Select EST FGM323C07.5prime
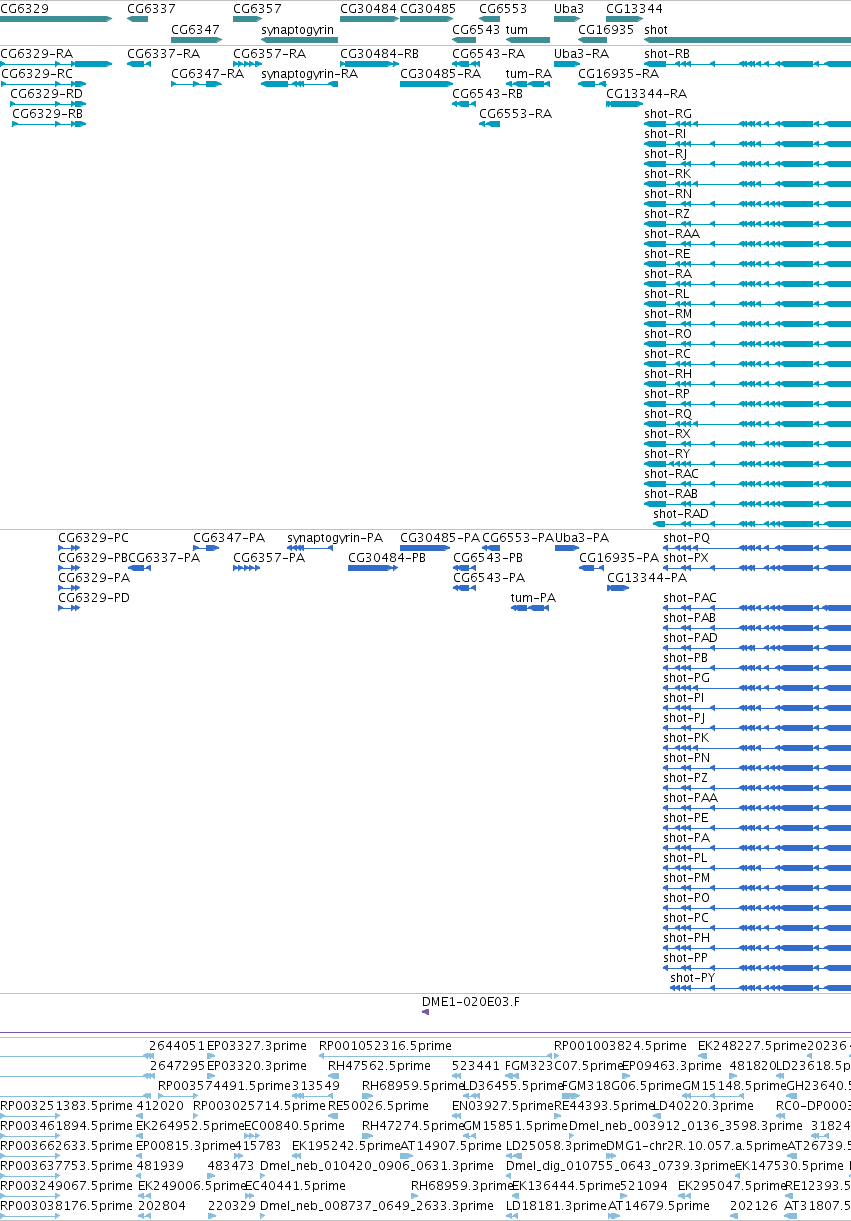 [562, 1065]
